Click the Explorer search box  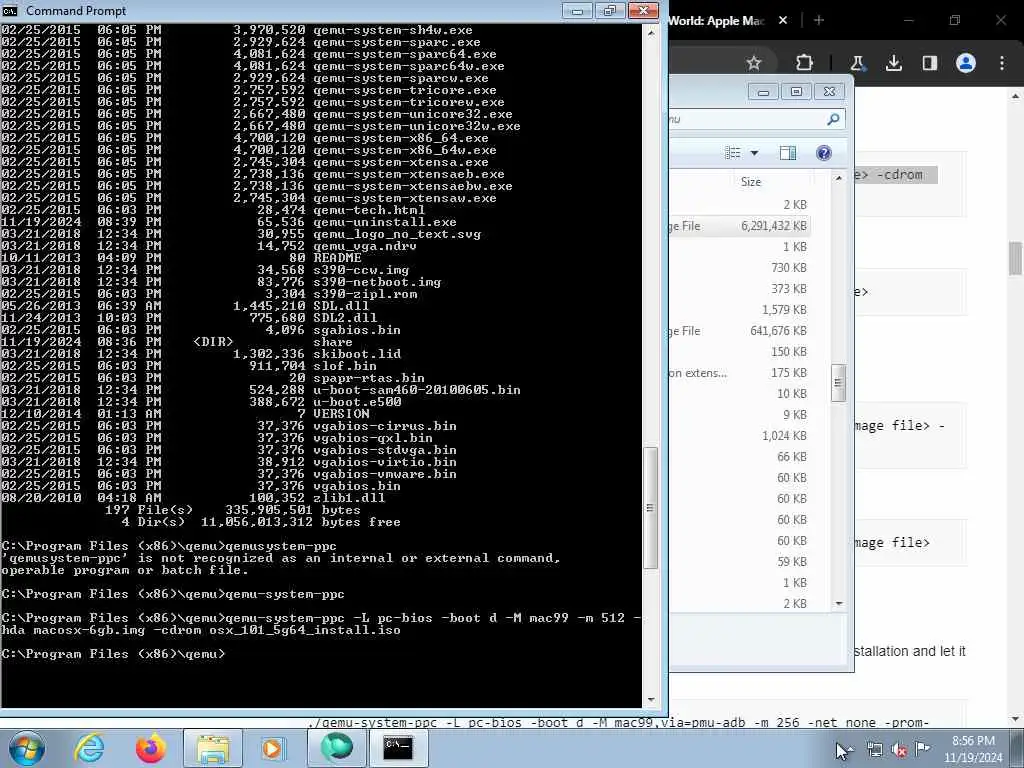pos(756,119)
